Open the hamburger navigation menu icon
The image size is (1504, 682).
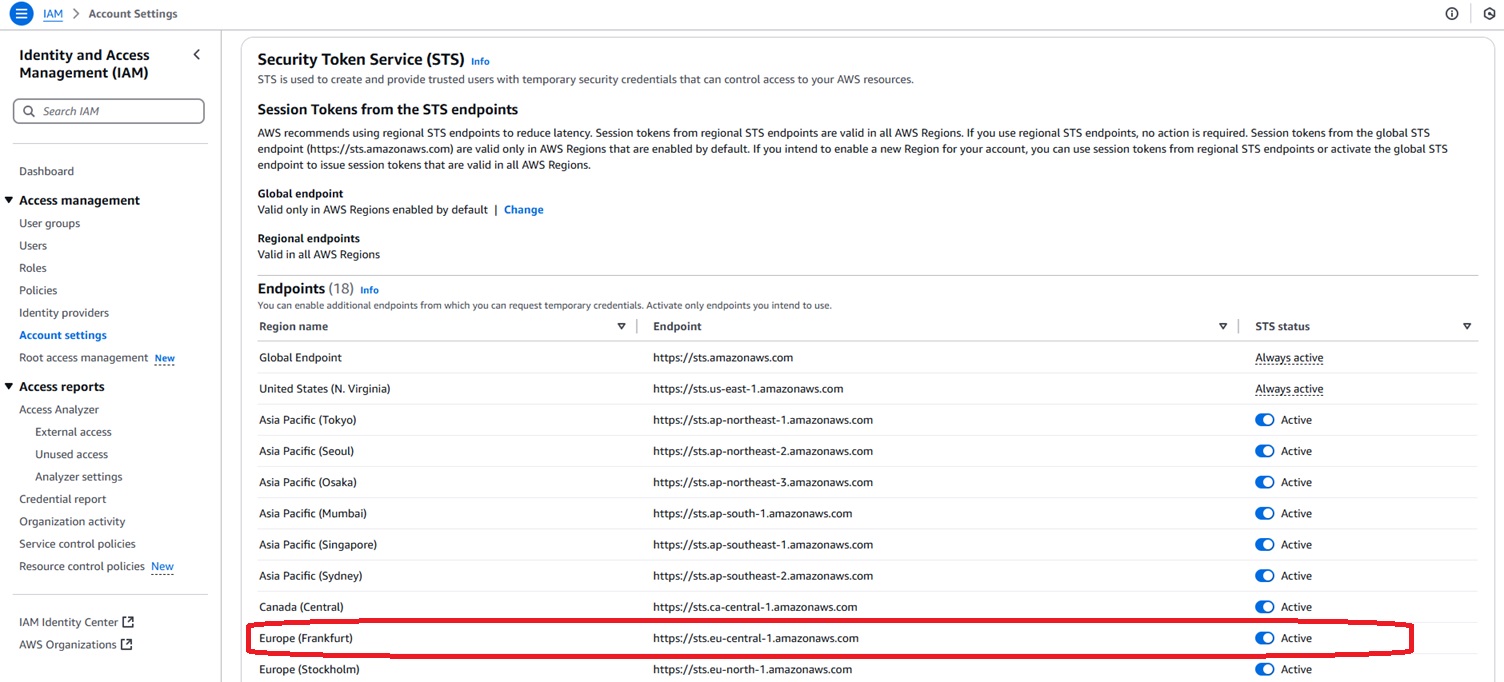pyautogui.click(x=21, y=14)
